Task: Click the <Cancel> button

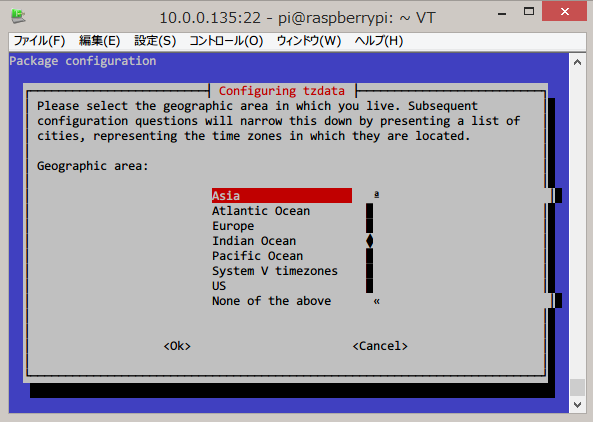Action: 380,346
